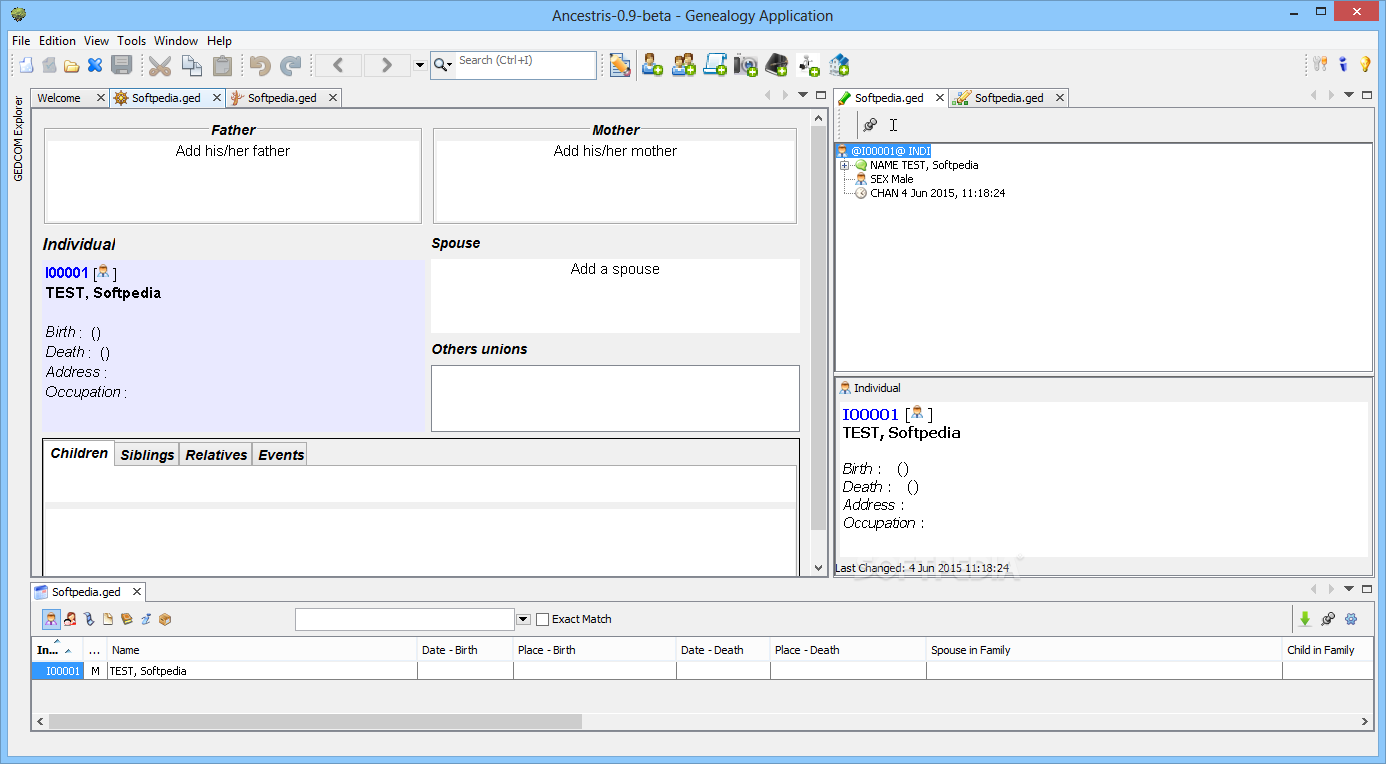
Task: Go back with the left navigation arrow
Action: click(x=338, y=66)
